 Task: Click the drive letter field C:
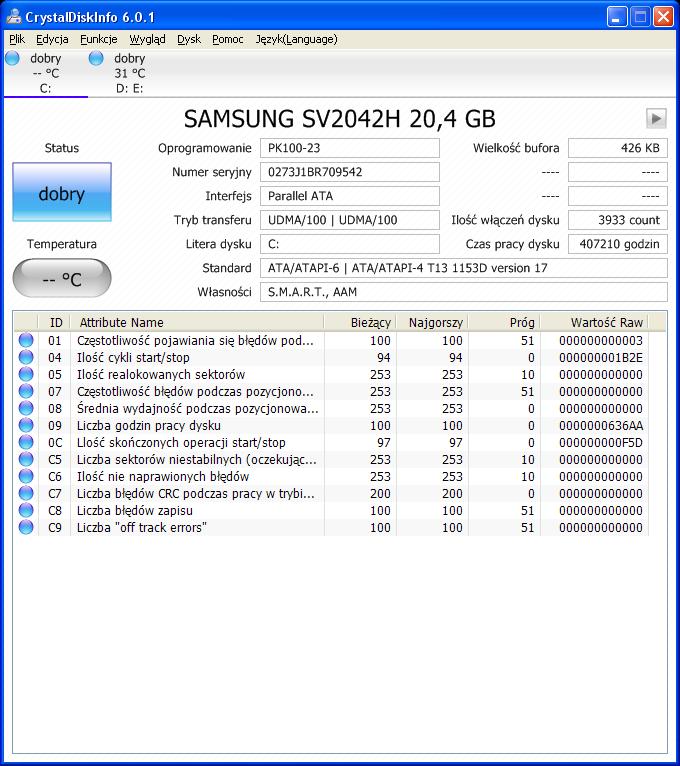click(x=350, y=244)
